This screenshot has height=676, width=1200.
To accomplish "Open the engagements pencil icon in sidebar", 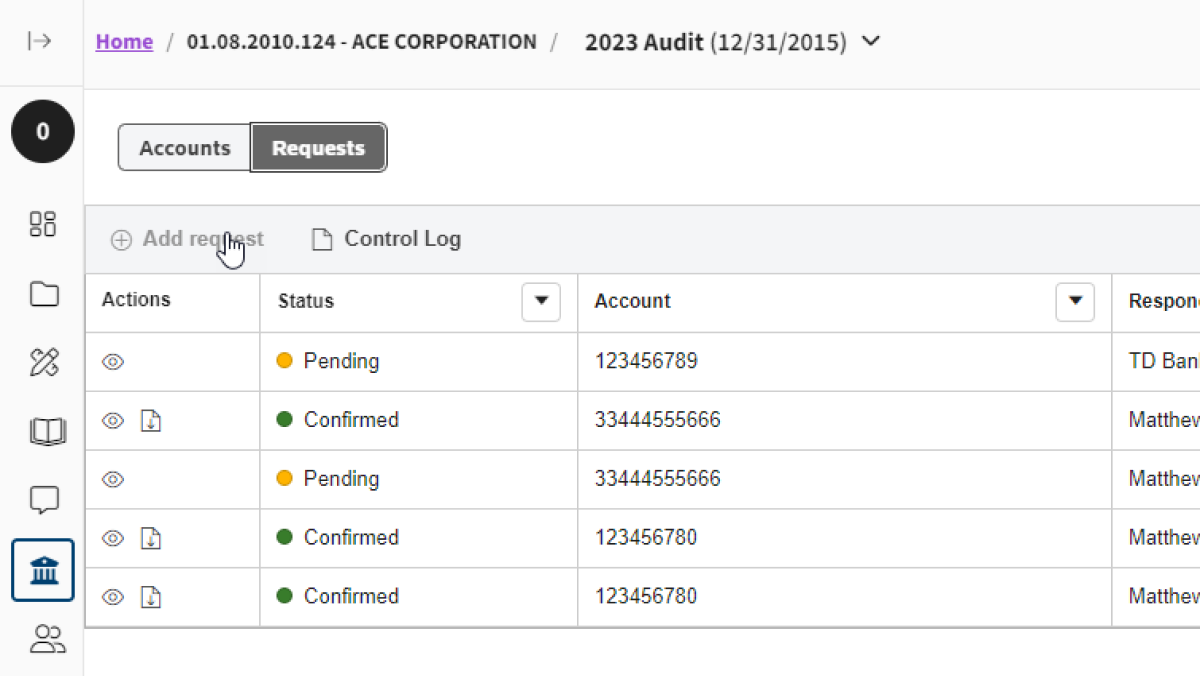I will (x=42, y=362).
